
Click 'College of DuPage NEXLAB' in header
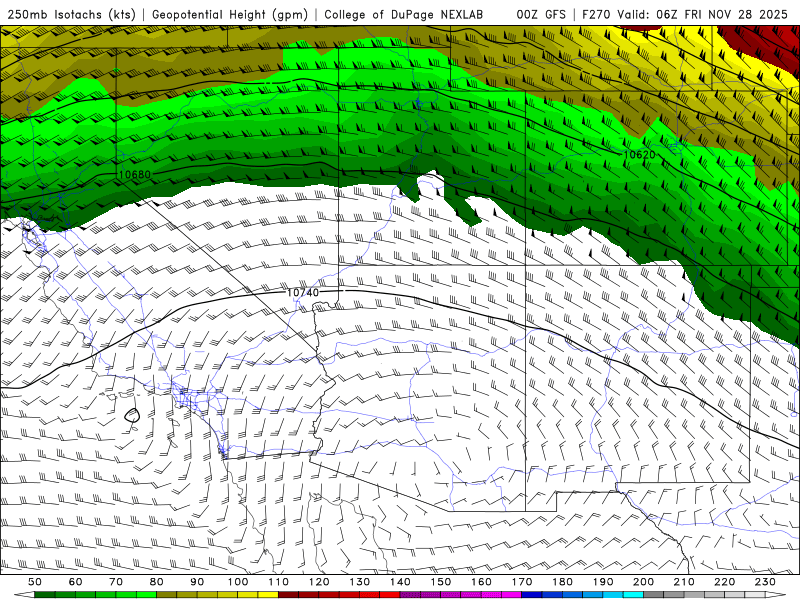click(403, 14)
